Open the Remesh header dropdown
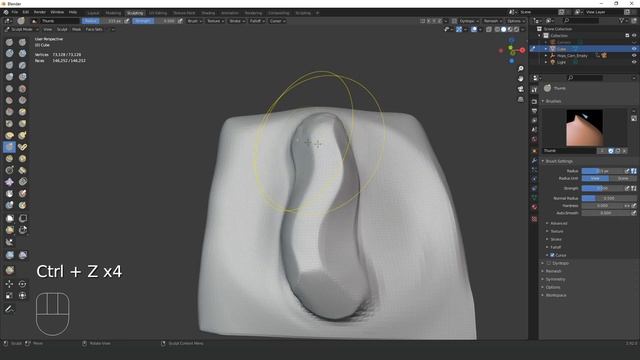 493,21
